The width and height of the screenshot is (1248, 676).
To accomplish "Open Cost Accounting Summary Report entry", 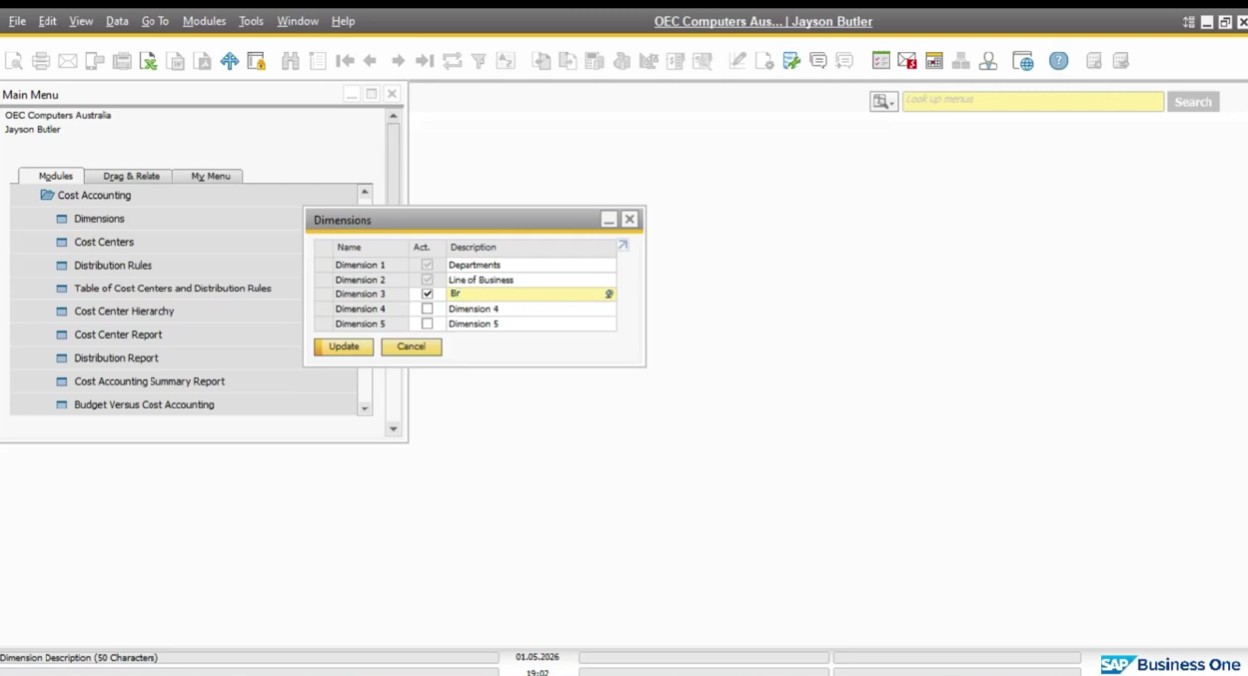I will coord(149,381).
